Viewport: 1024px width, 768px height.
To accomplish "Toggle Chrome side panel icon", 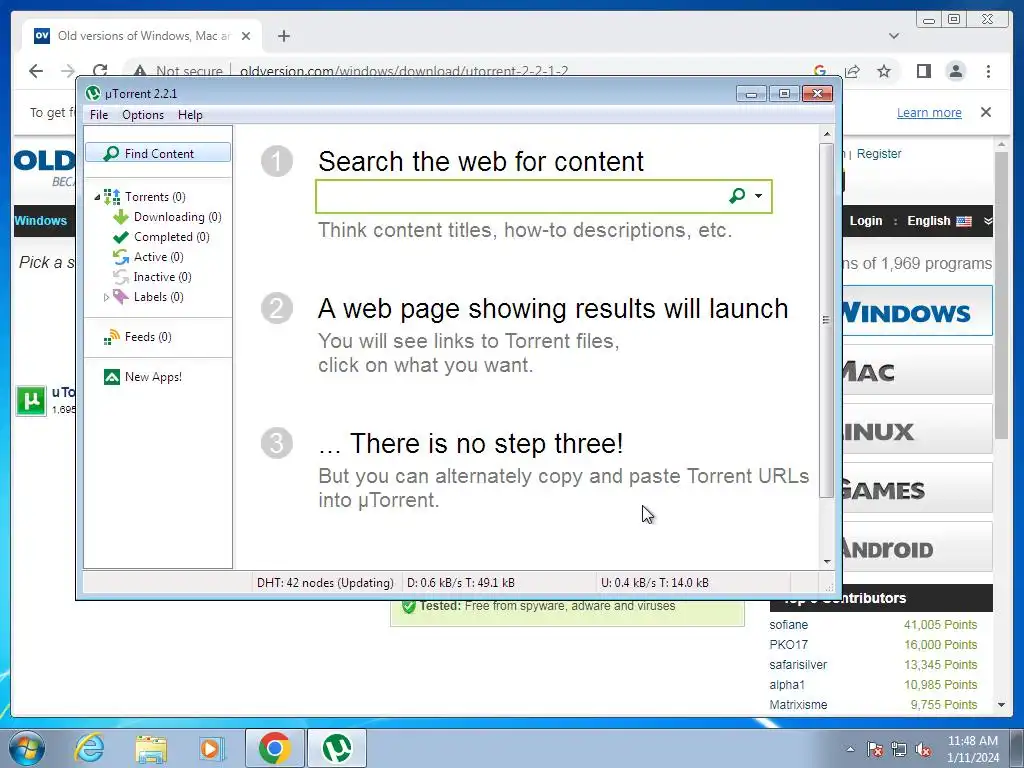I will [923, 71].
